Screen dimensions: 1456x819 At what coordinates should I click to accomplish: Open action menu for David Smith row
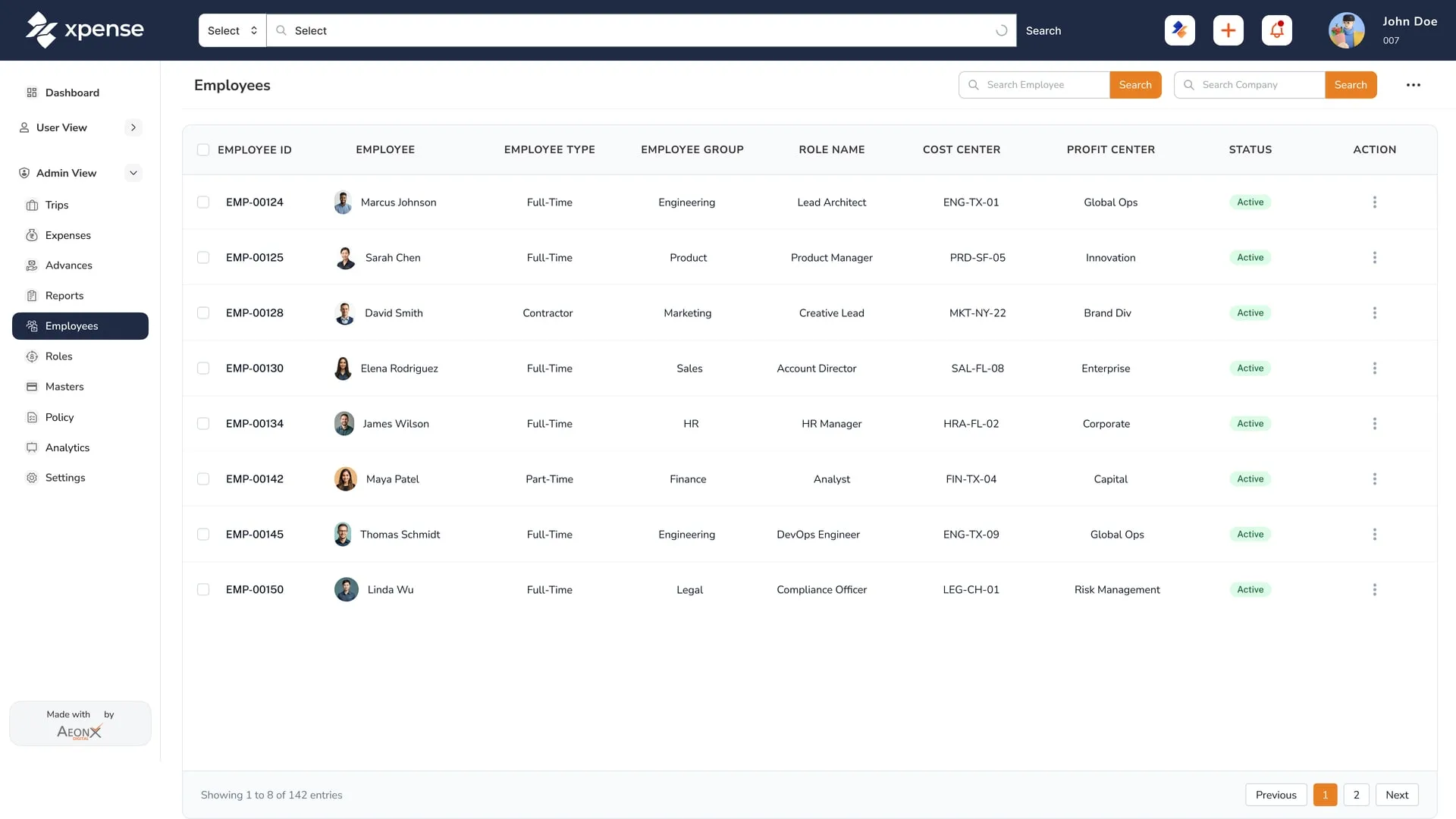(x=1375, y=313)
